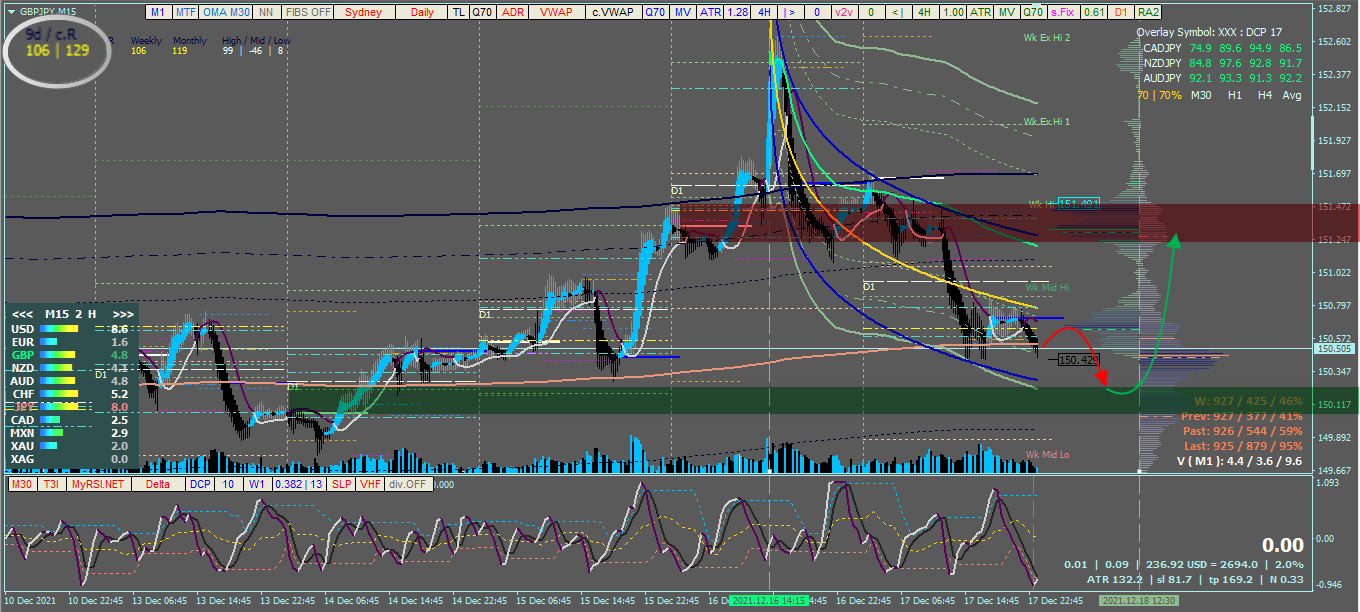Screen dimensions: 1360x612
Task: Click the 2021.12.18 12:30 time marker
Action: pos(1137,602)
